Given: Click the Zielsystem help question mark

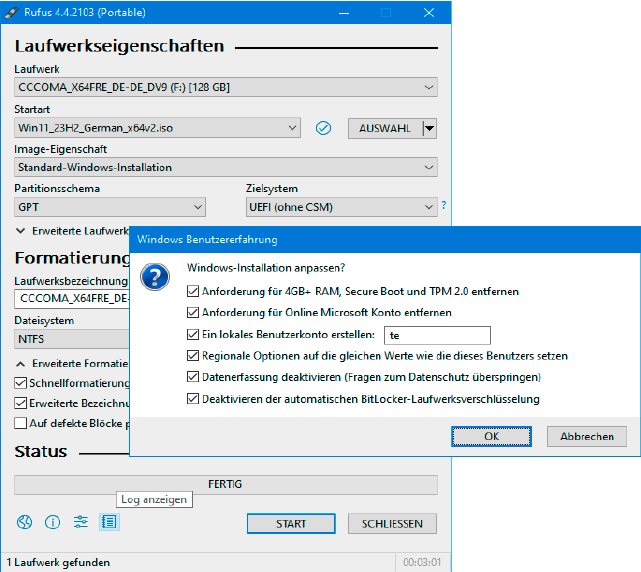Looking at the screenshot, I should (444, 205).
